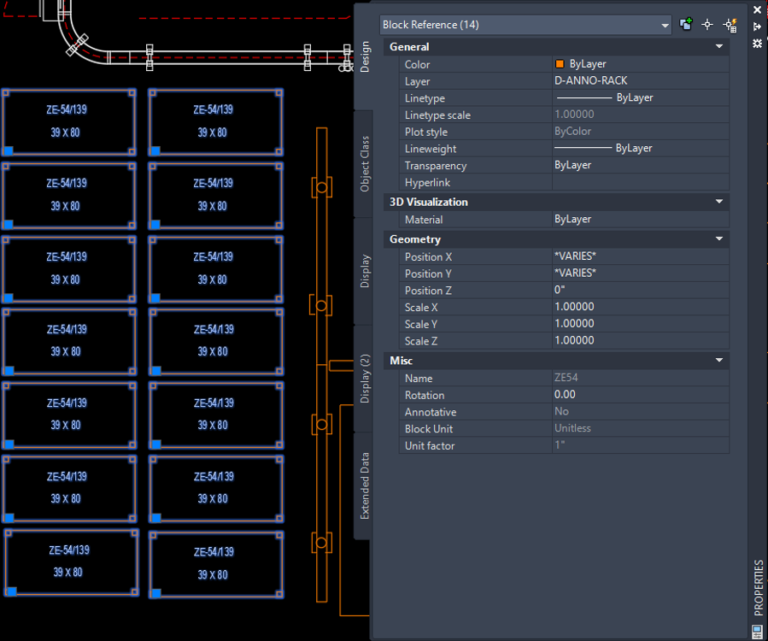The image size is (768, 641).
Task: Collapse the Geometry section
Action: [x=719, y=240]
